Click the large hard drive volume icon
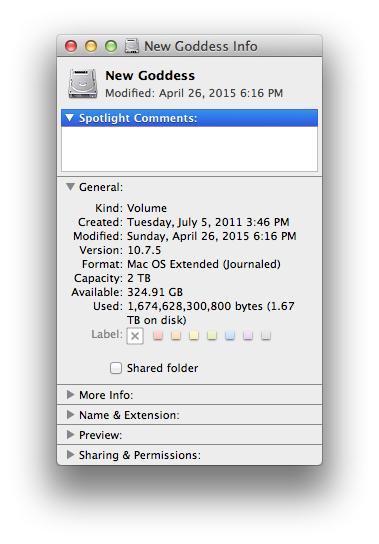379x544 pixels. (x=83, y=83)
